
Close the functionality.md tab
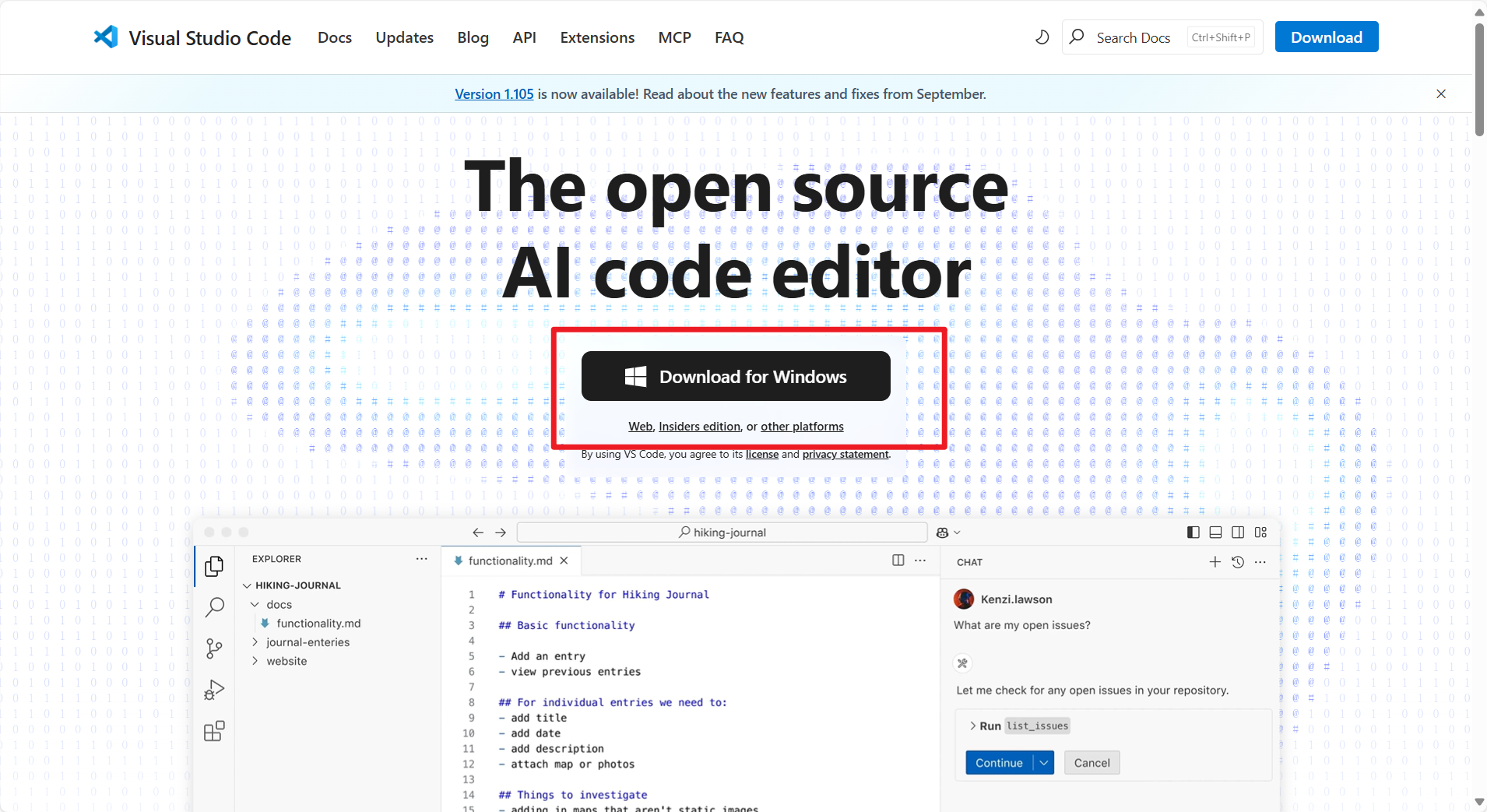[564, 561]
